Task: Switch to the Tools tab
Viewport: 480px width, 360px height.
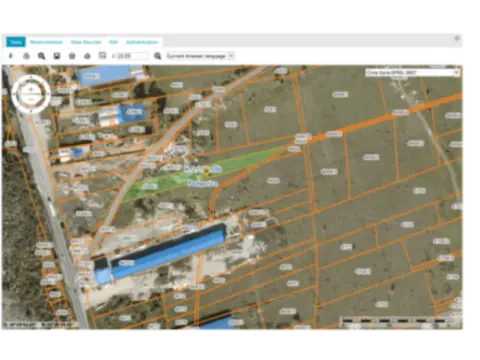Action: [16, 42]
